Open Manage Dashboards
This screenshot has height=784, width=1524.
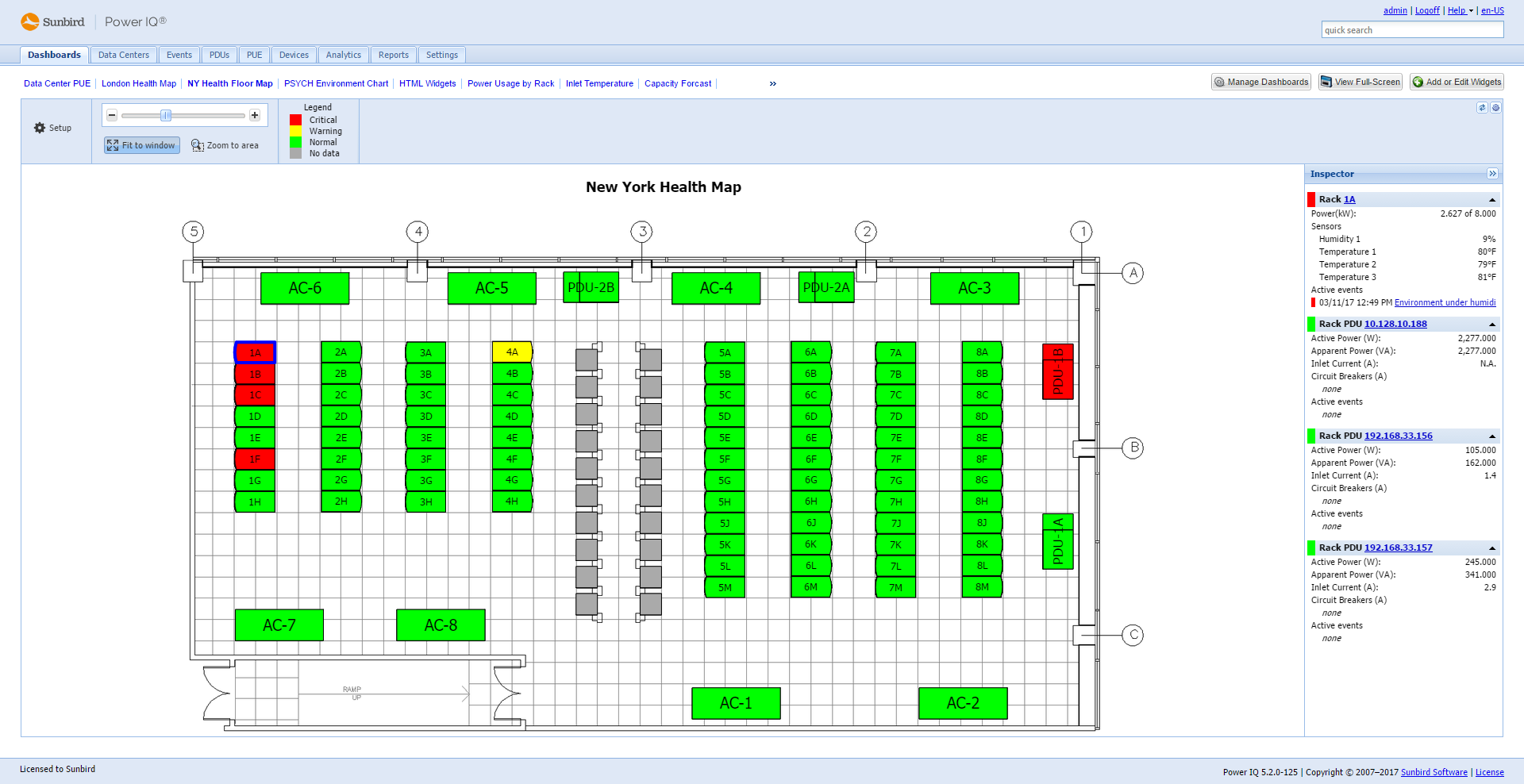pyautogui.click(x=1260, y=82)
